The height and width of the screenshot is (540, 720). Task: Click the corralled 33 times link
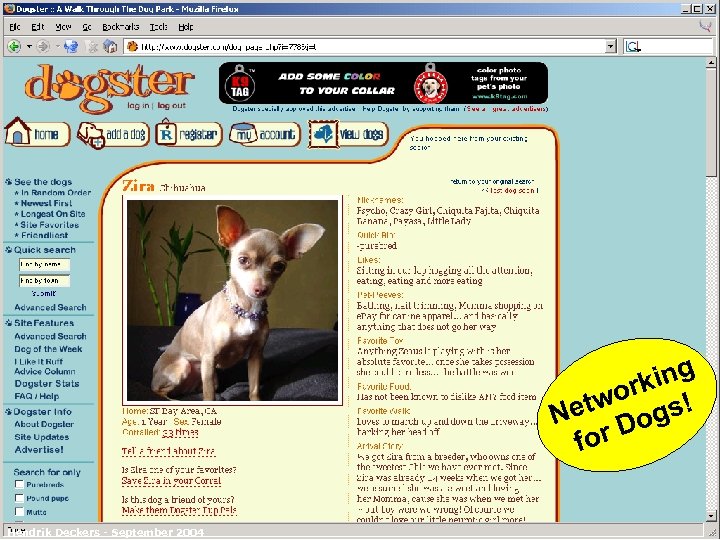pyautogui.click(x=180, y=433)
